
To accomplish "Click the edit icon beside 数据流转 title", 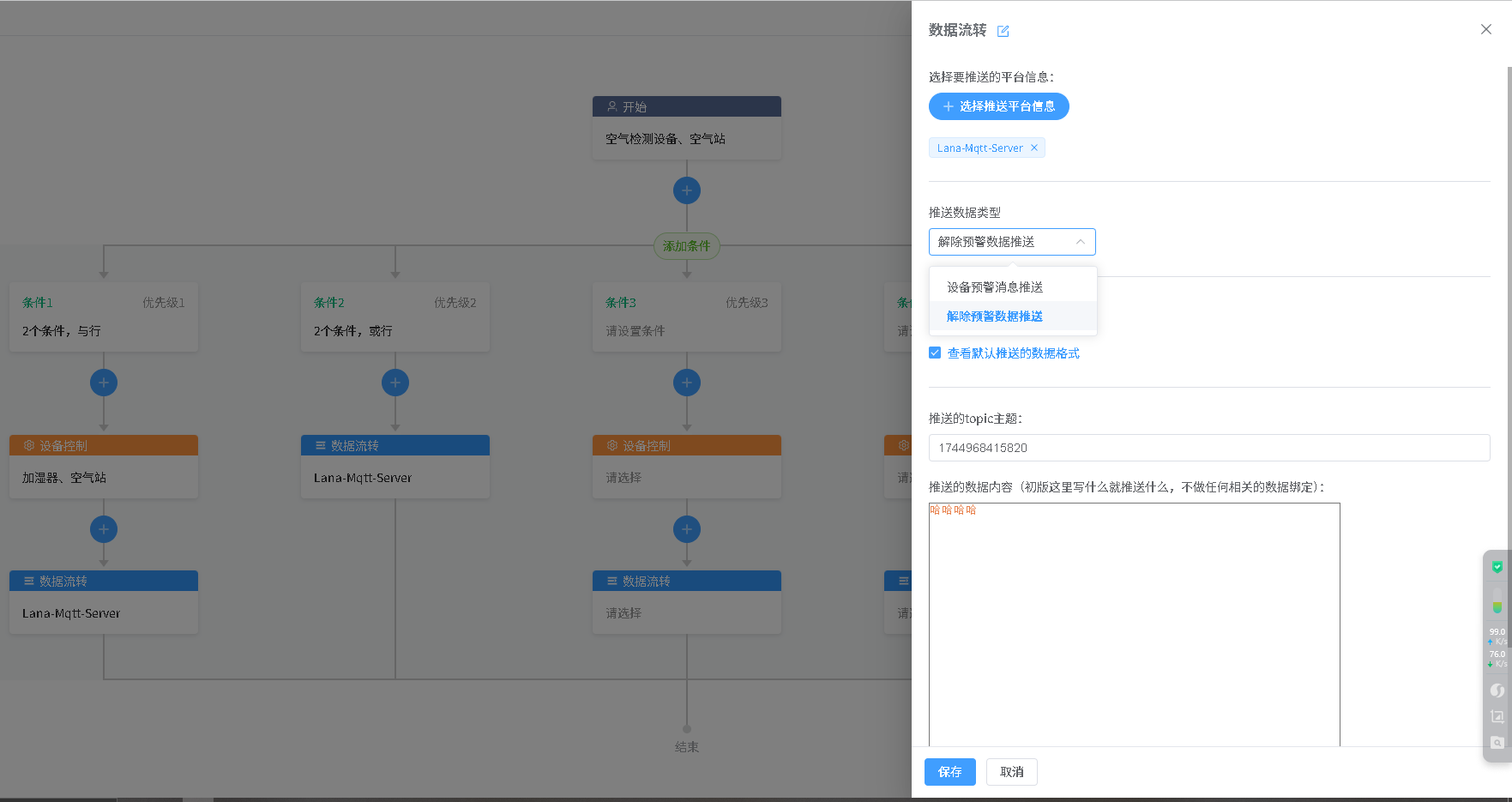I will (1003, 32).
